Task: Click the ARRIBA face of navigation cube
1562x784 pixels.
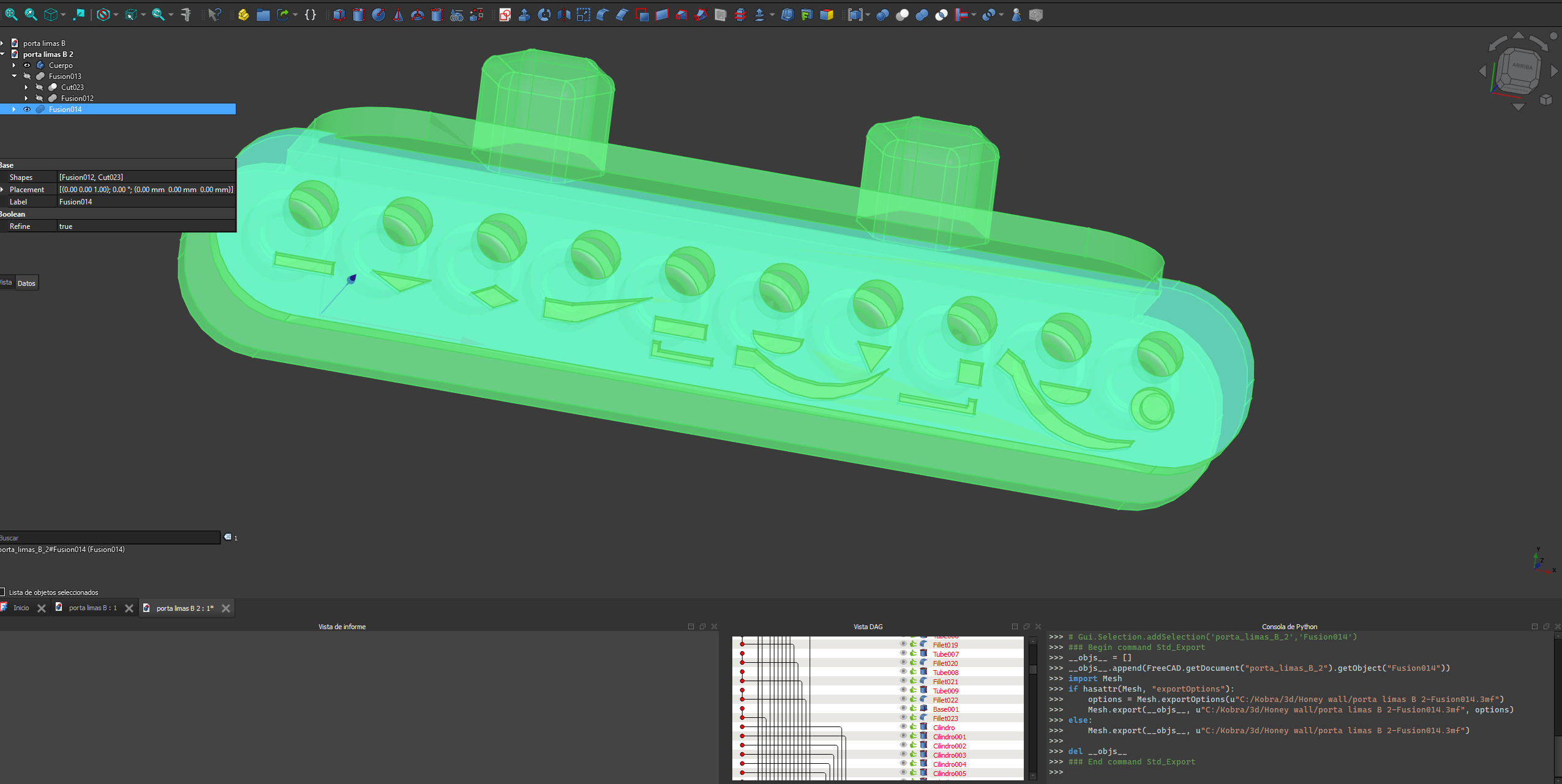Action: pos(1522,67)
